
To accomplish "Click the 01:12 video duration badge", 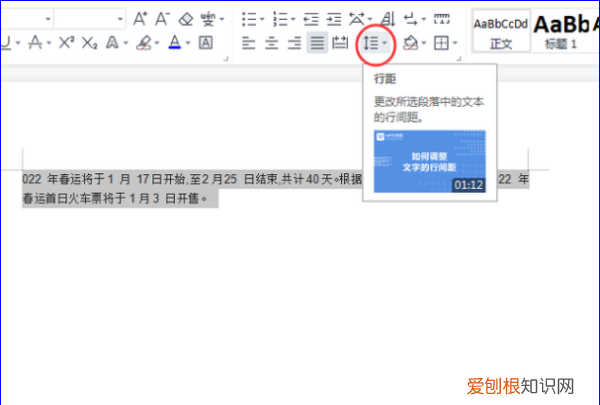I will [x=468, y=185].
